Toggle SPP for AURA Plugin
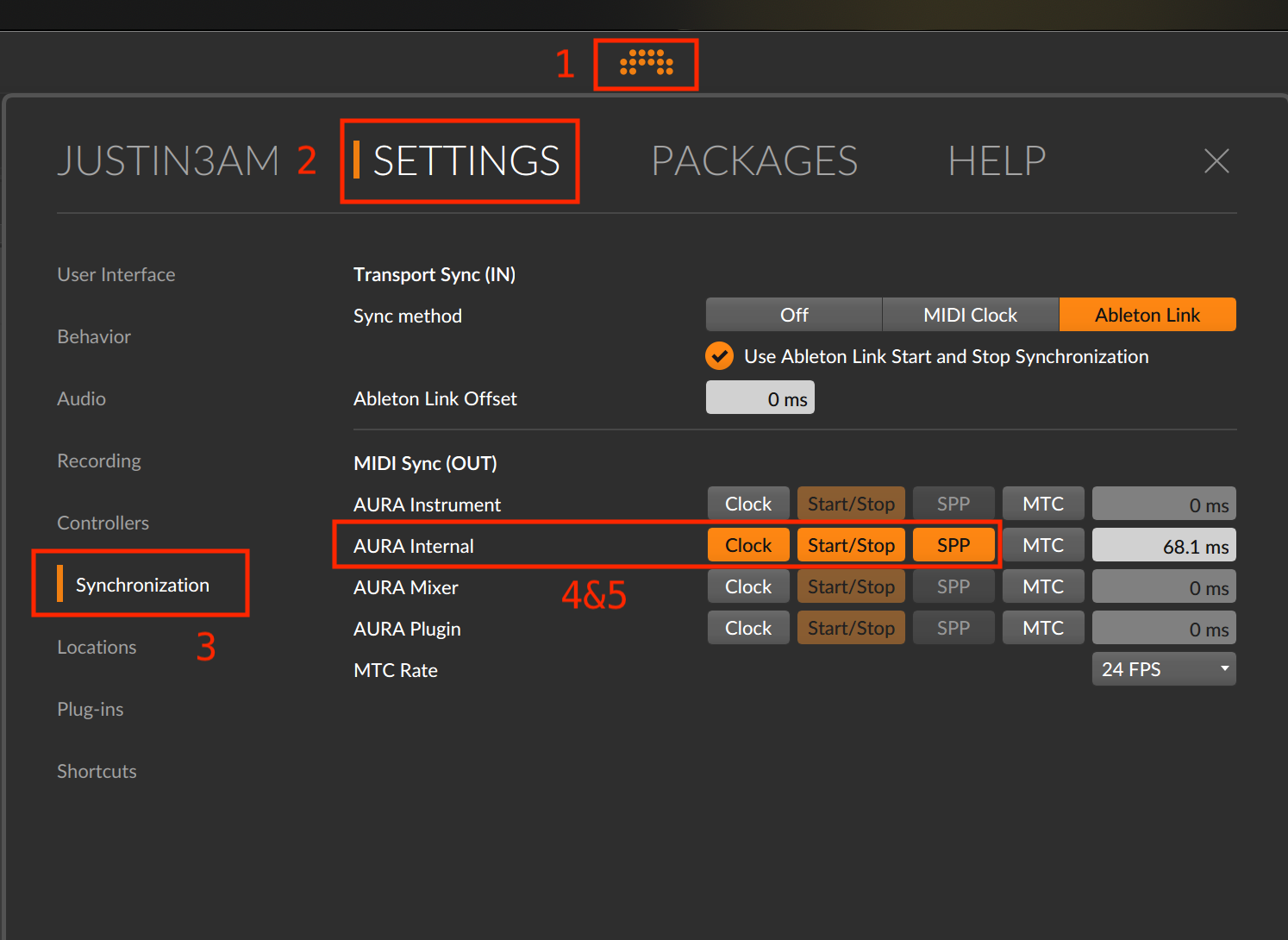 pos(953,628)
